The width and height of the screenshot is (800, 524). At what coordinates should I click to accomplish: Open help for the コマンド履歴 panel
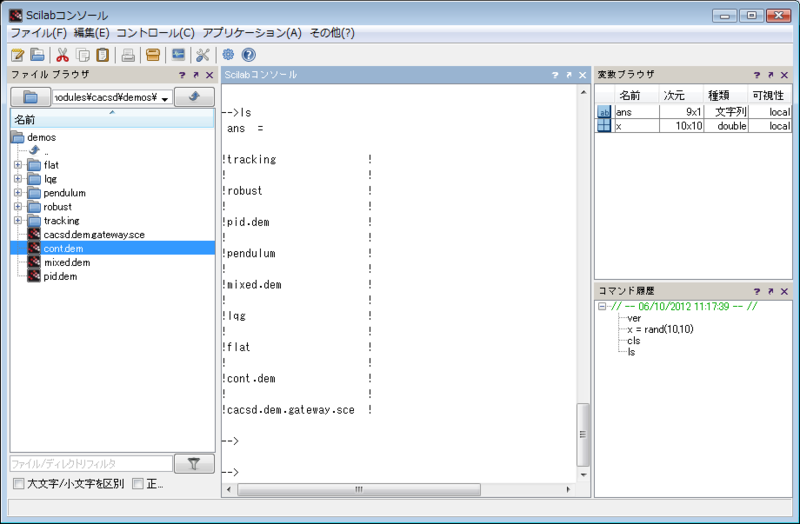click(757, 291)
